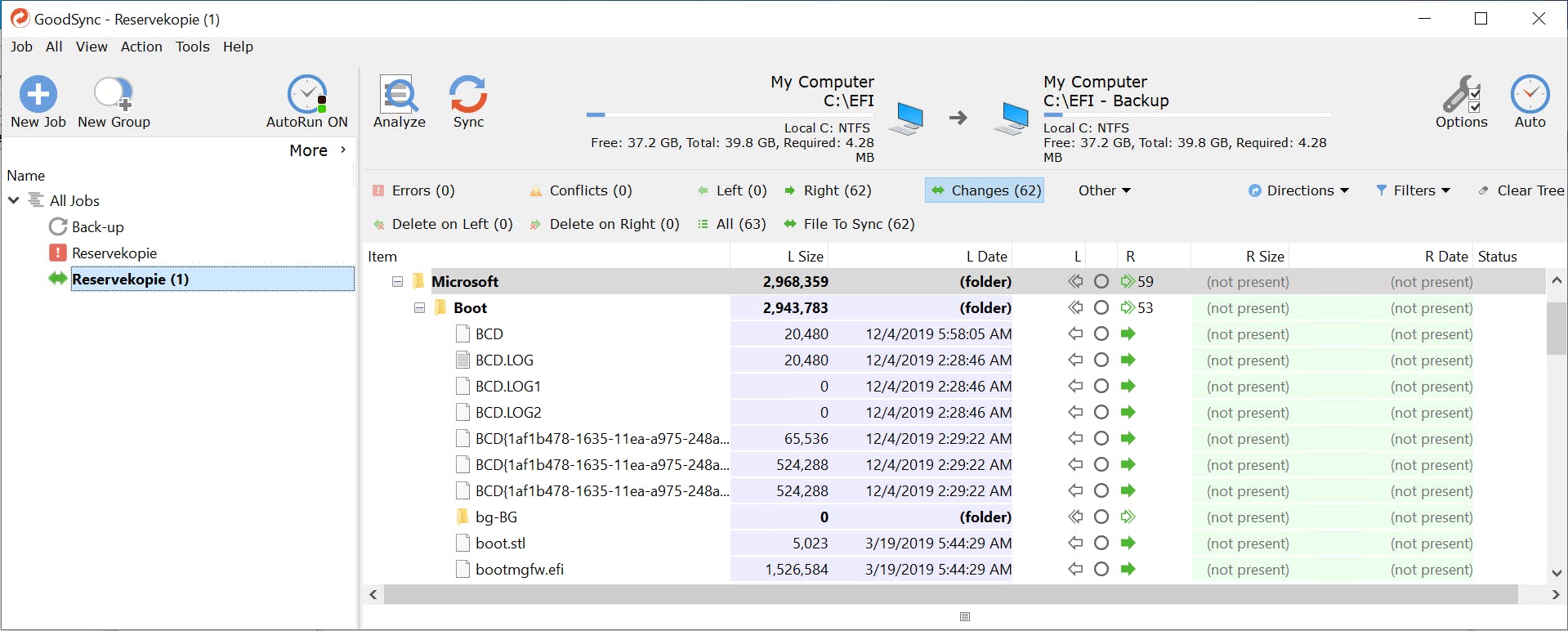The width and height of the screenshot is (1568, 631).
Task: Select left arrow direction for boot.stl
Action: pyautogui.click(x=1075, y=544)
